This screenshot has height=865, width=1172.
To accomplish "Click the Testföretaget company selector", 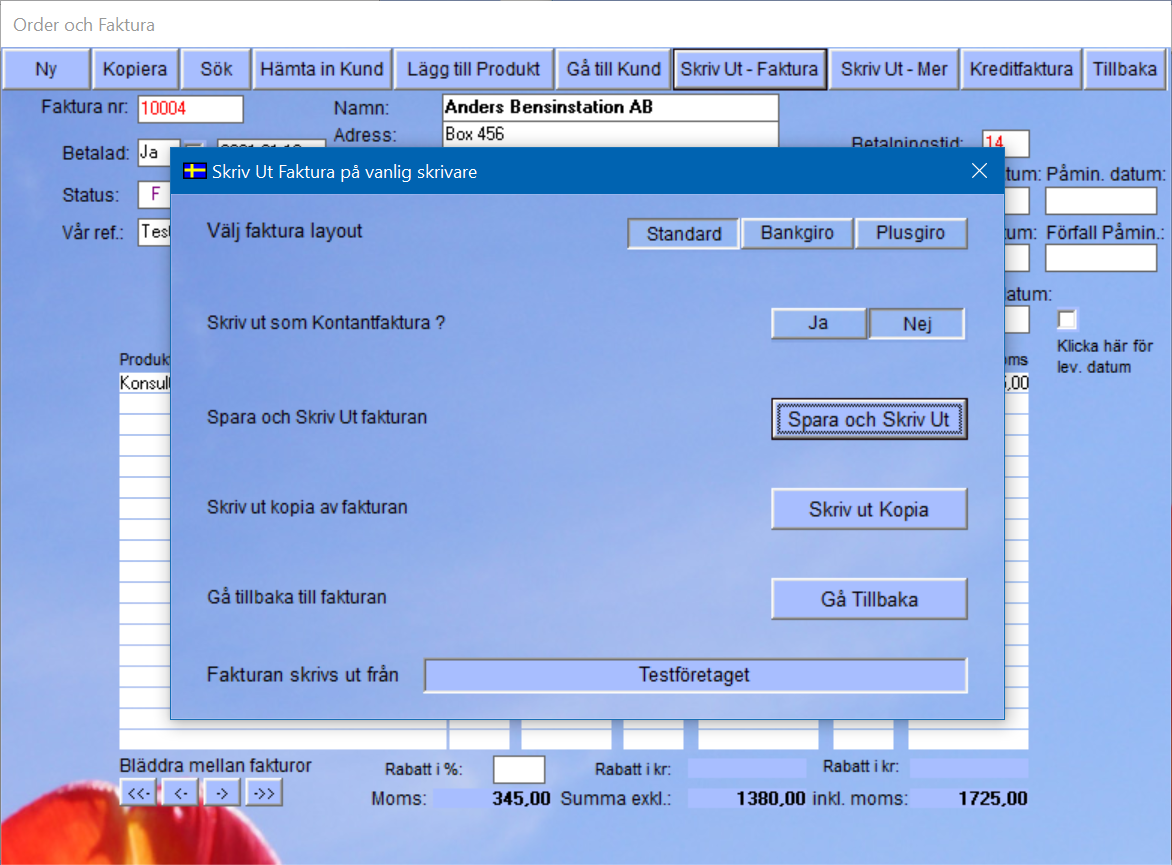I will [x=695, y=675].
